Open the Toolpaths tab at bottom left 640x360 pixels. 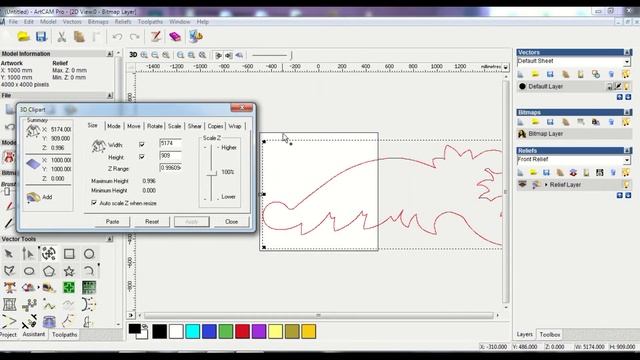point(64,334)
